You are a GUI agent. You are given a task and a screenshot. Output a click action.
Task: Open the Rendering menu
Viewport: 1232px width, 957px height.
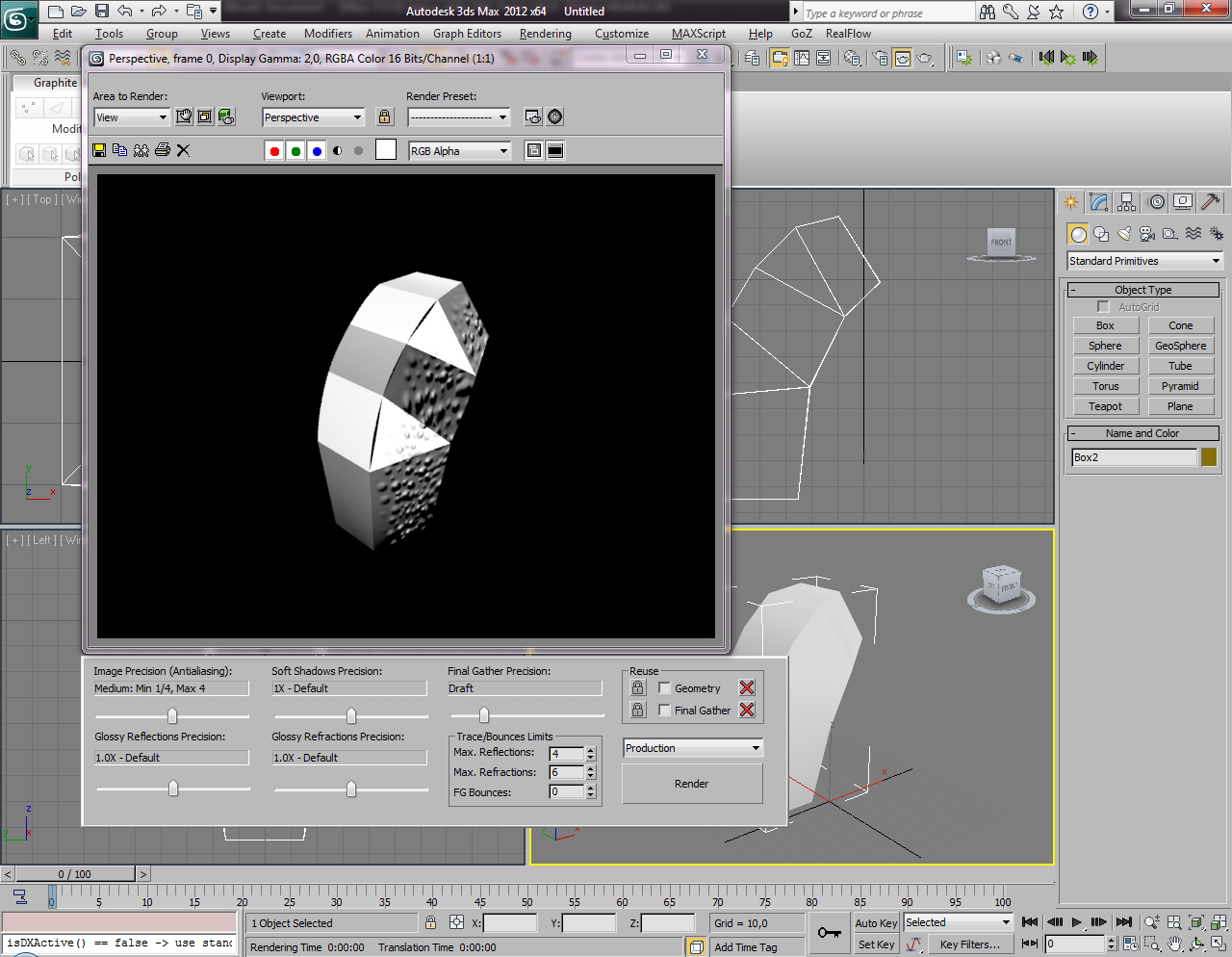click(x=545, y=34)
